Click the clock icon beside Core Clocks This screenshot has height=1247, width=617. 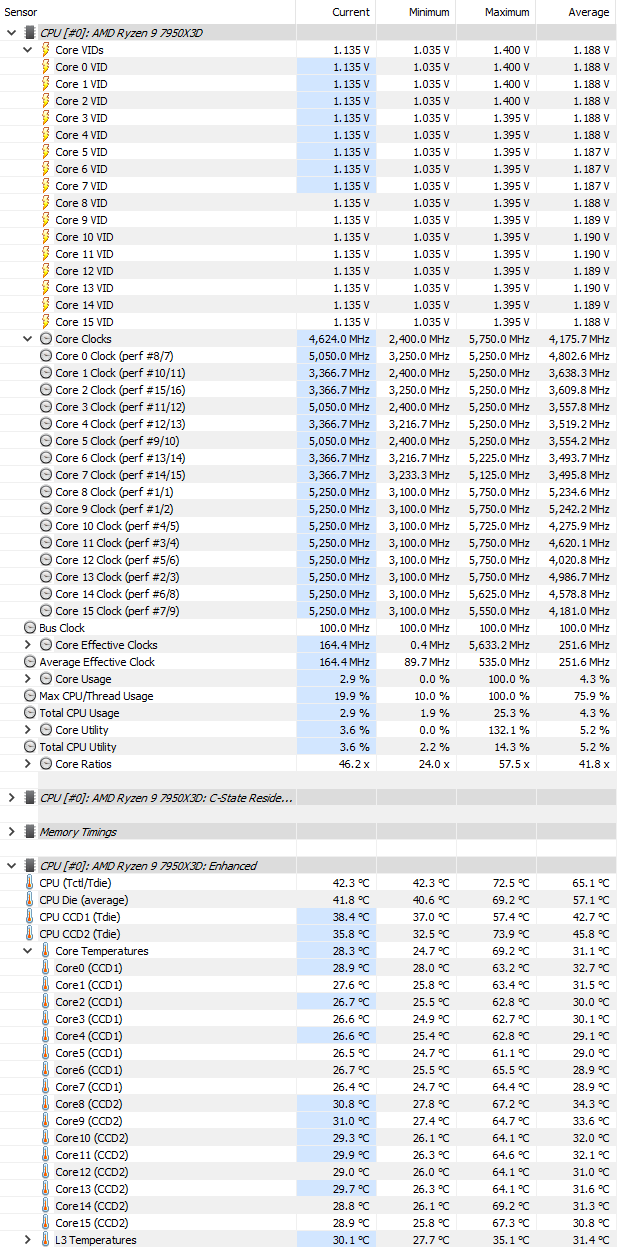[46, 339]
